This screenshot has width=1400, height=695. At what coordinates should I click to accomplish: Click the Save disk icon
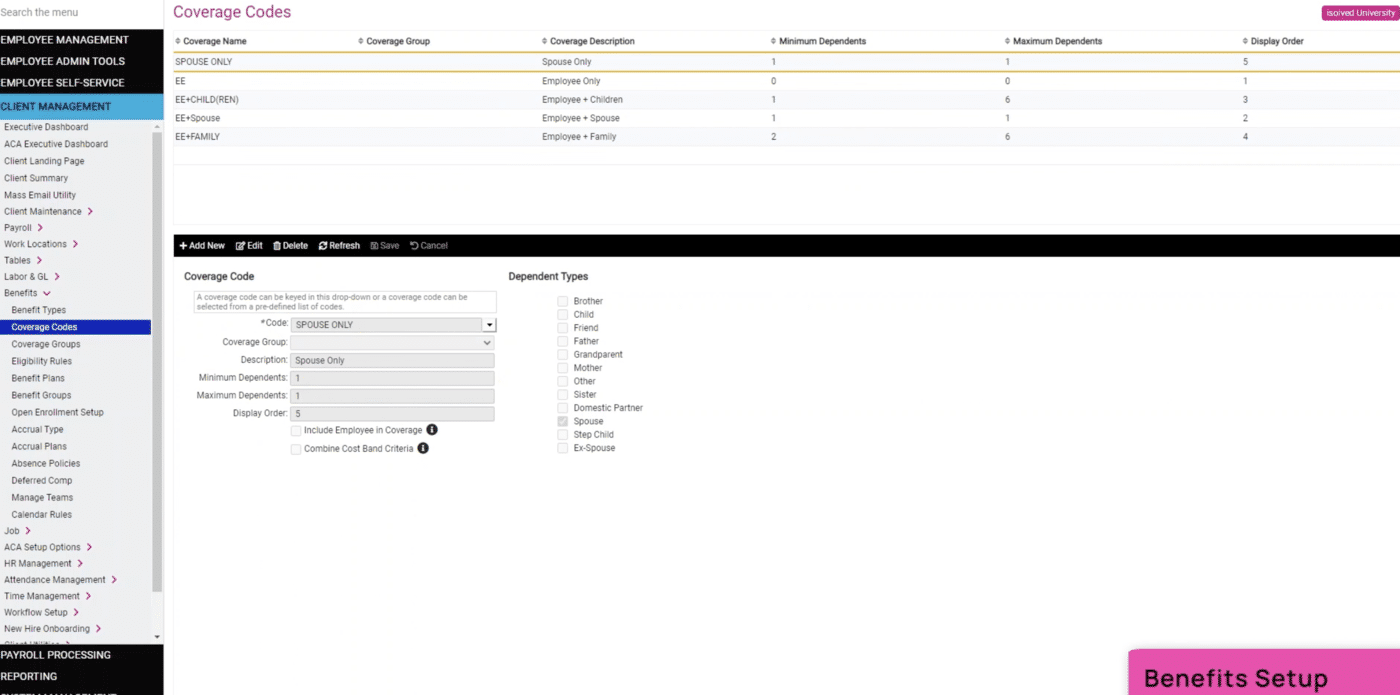tap(377, 245)
